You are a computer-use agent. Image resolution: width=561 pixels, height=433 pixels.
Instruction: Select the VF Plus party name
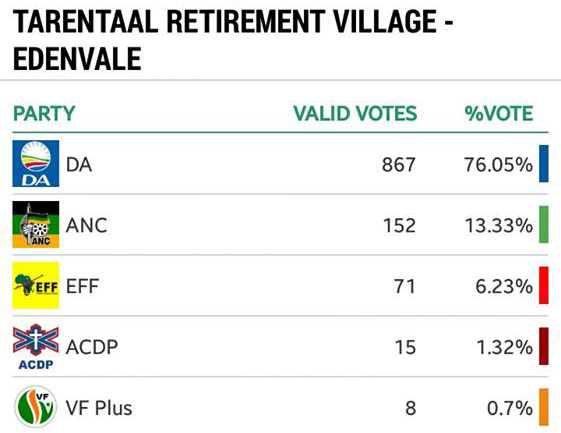tap(99, 408)
